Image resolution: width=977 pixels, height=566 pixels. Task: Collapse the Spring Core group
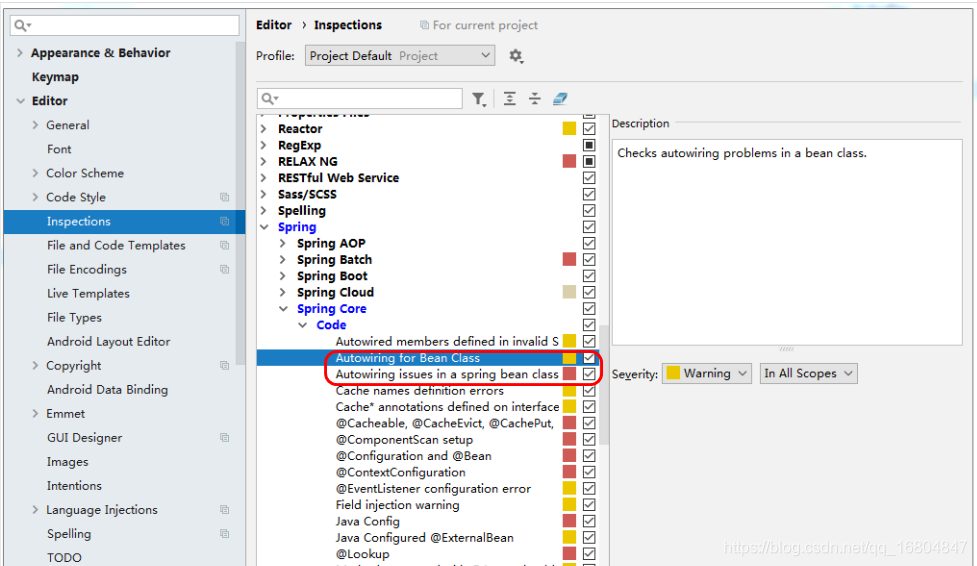pos(283,309)
